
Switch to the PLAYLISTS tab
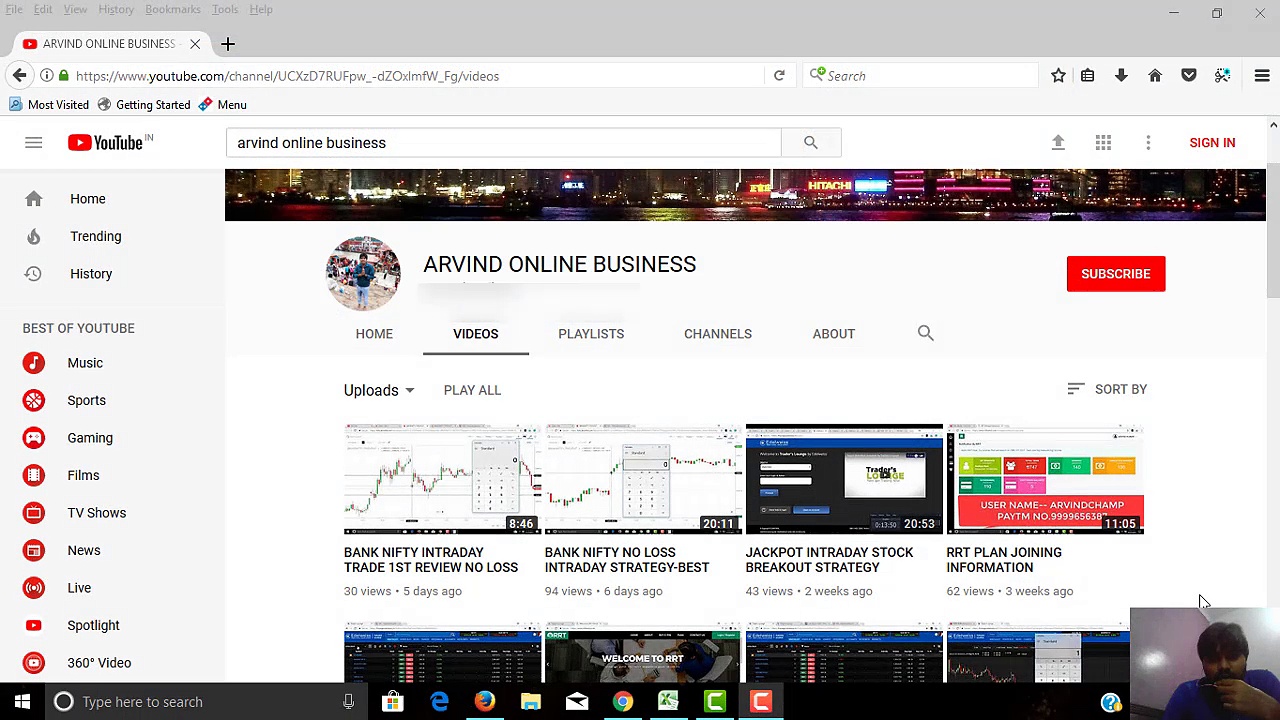[x=591, y=334]
